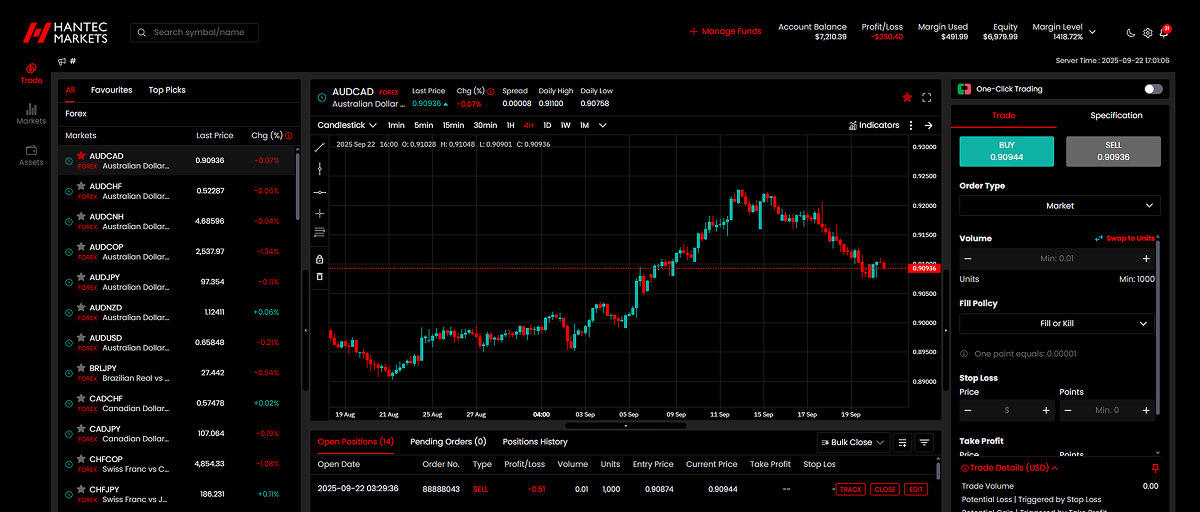The height and width of the screenshot is (512, 1200).
Task: Open settings gear in header
Action: click(x=1147, y=33)
